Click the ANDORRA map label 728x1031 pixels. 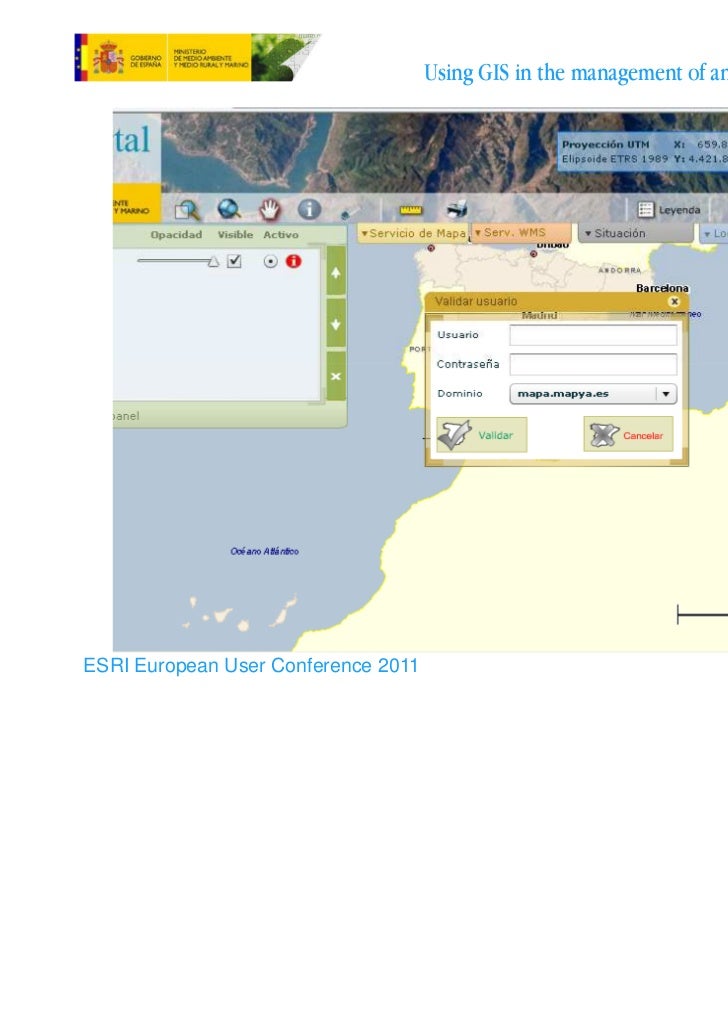click(619, 270)
